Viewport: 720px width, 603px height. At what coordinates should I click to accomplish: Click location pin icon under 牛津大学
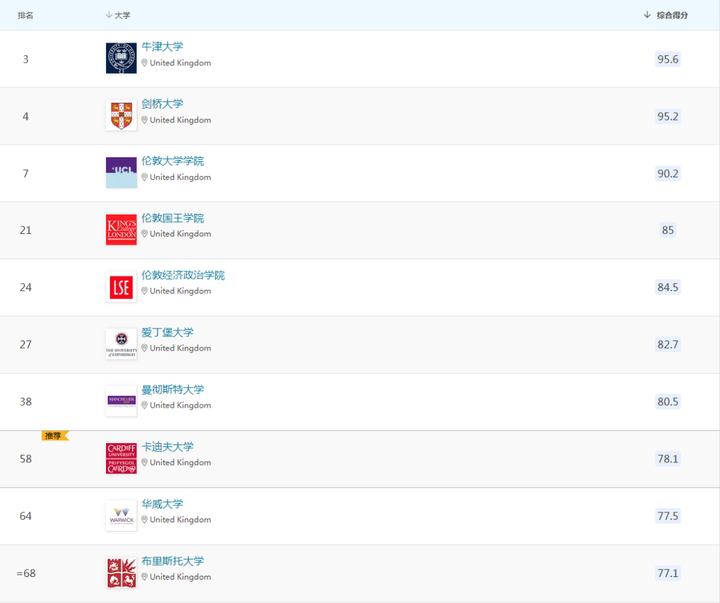(145, 63)
